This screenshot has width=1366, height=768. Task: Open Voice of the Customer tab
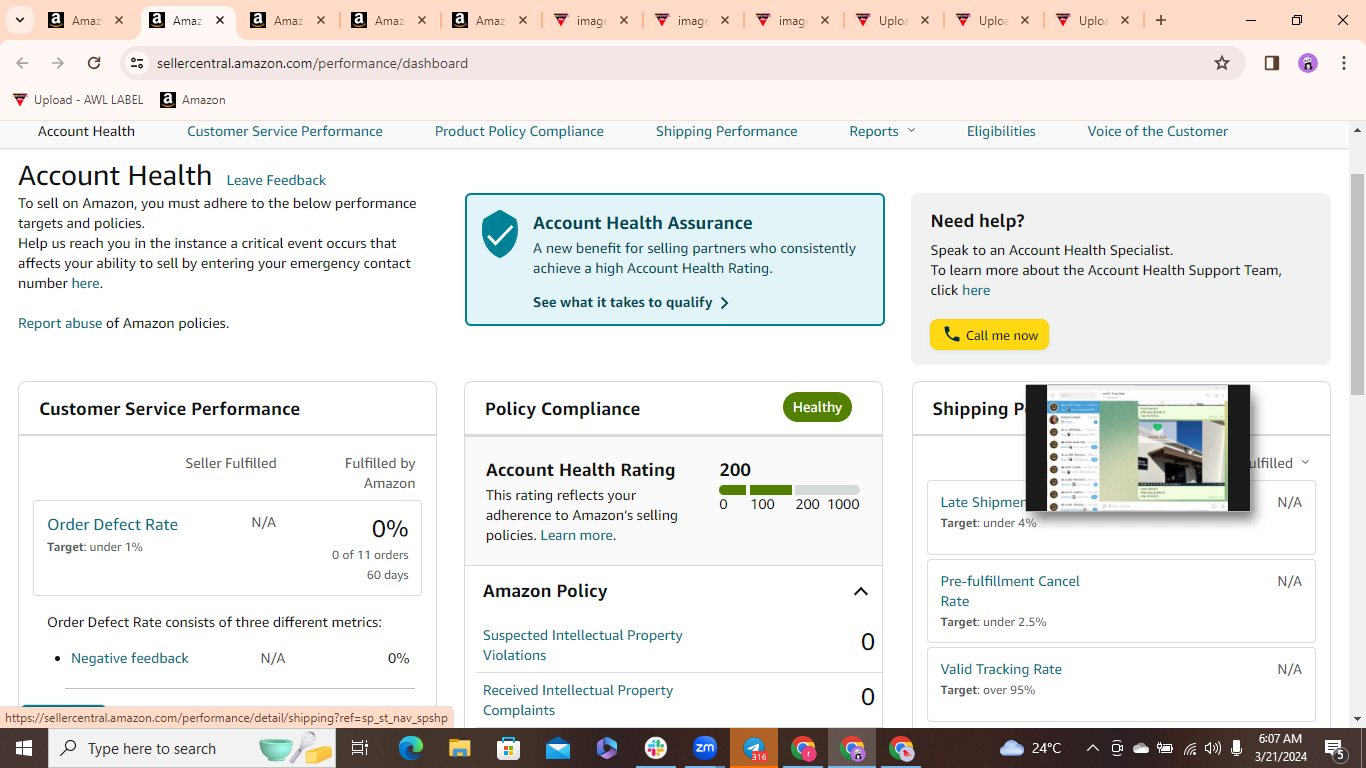(x=1158, y=131)
